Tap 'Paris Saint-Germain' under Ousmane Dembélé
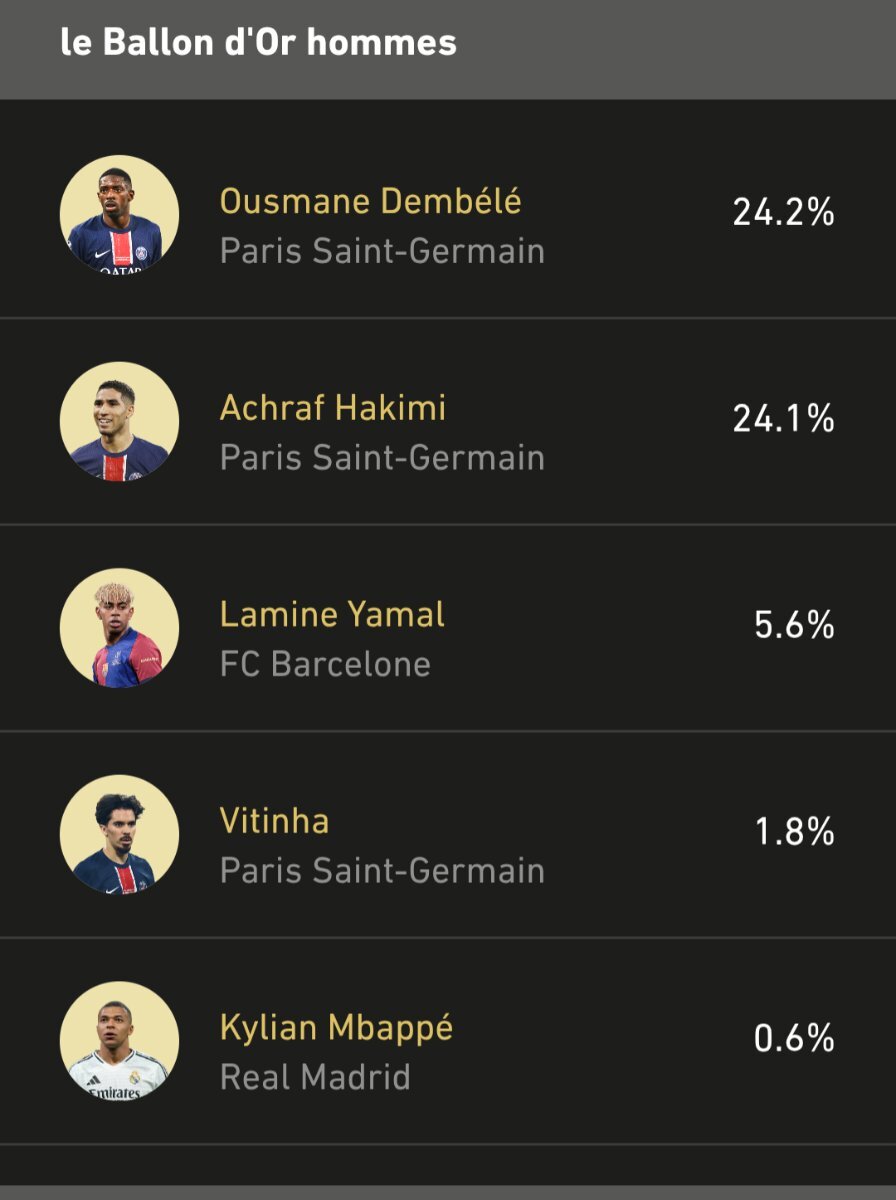Viewport: 896px width, 1200px height. pyautogui.click(x=382, y=251)
